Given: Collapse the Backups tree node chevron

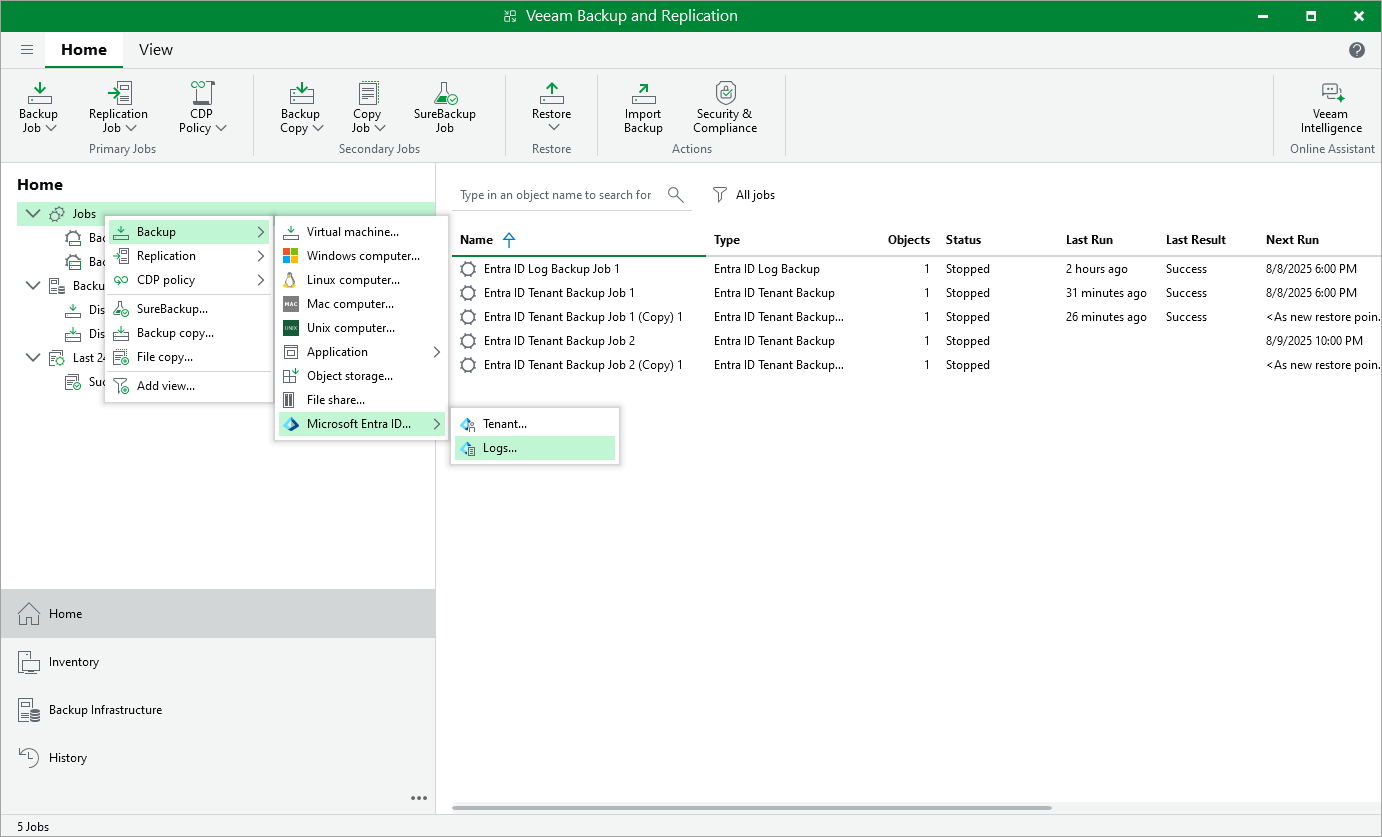Looking at the screenshot, I should click(x=33, y=286).
